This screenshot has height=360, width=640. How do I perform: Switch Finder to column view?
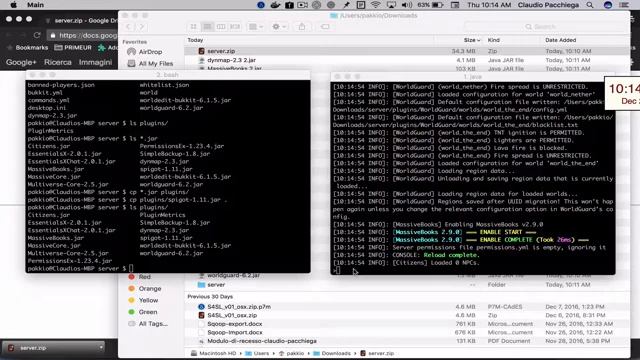click(221, 27)
